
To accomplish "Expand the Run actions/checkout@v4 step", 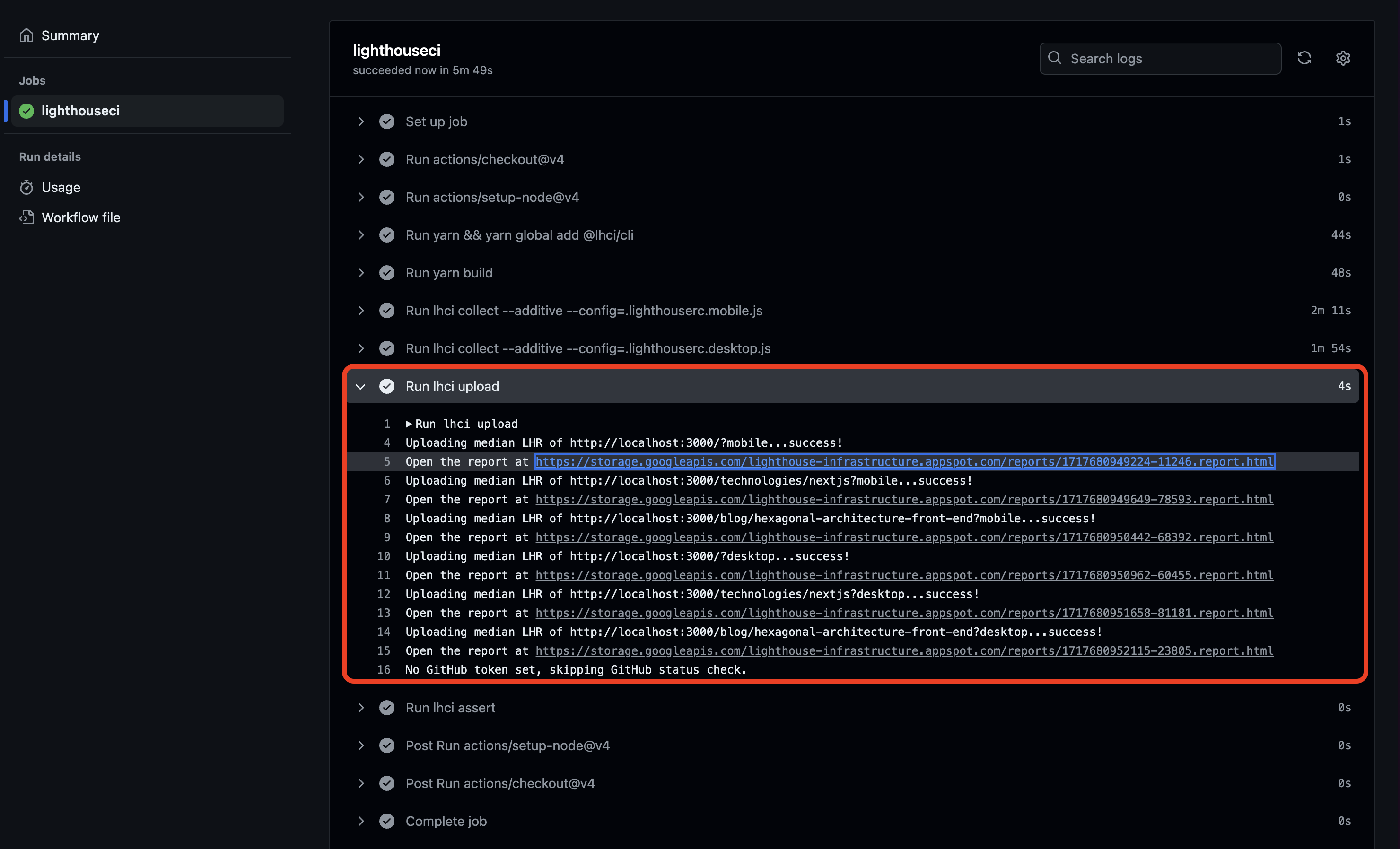I will pyautogui.click(x=361, y=160).
